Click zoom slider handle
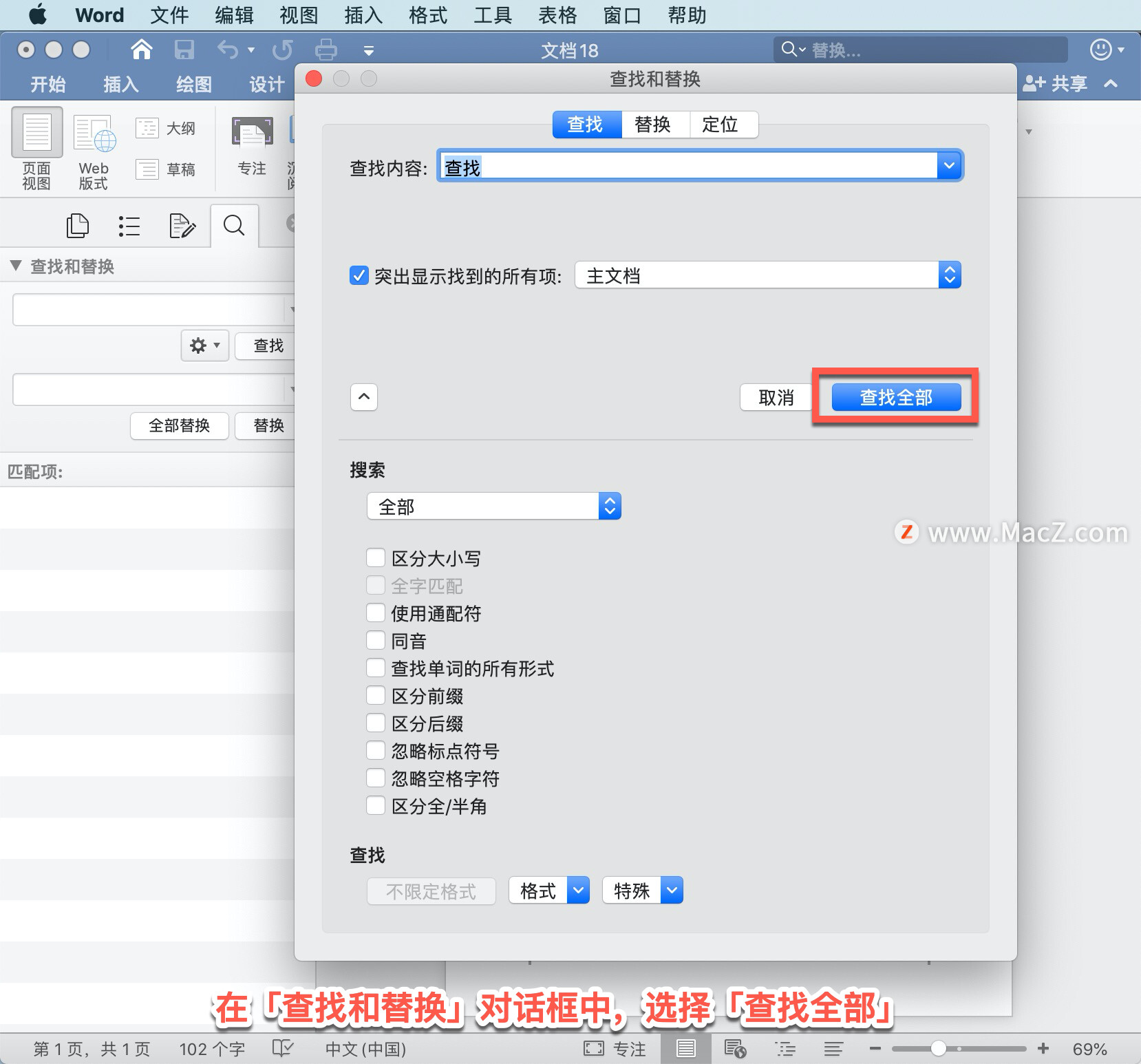The width and height of the screenshot is (1141, 1064). (x=939, y=1048)
